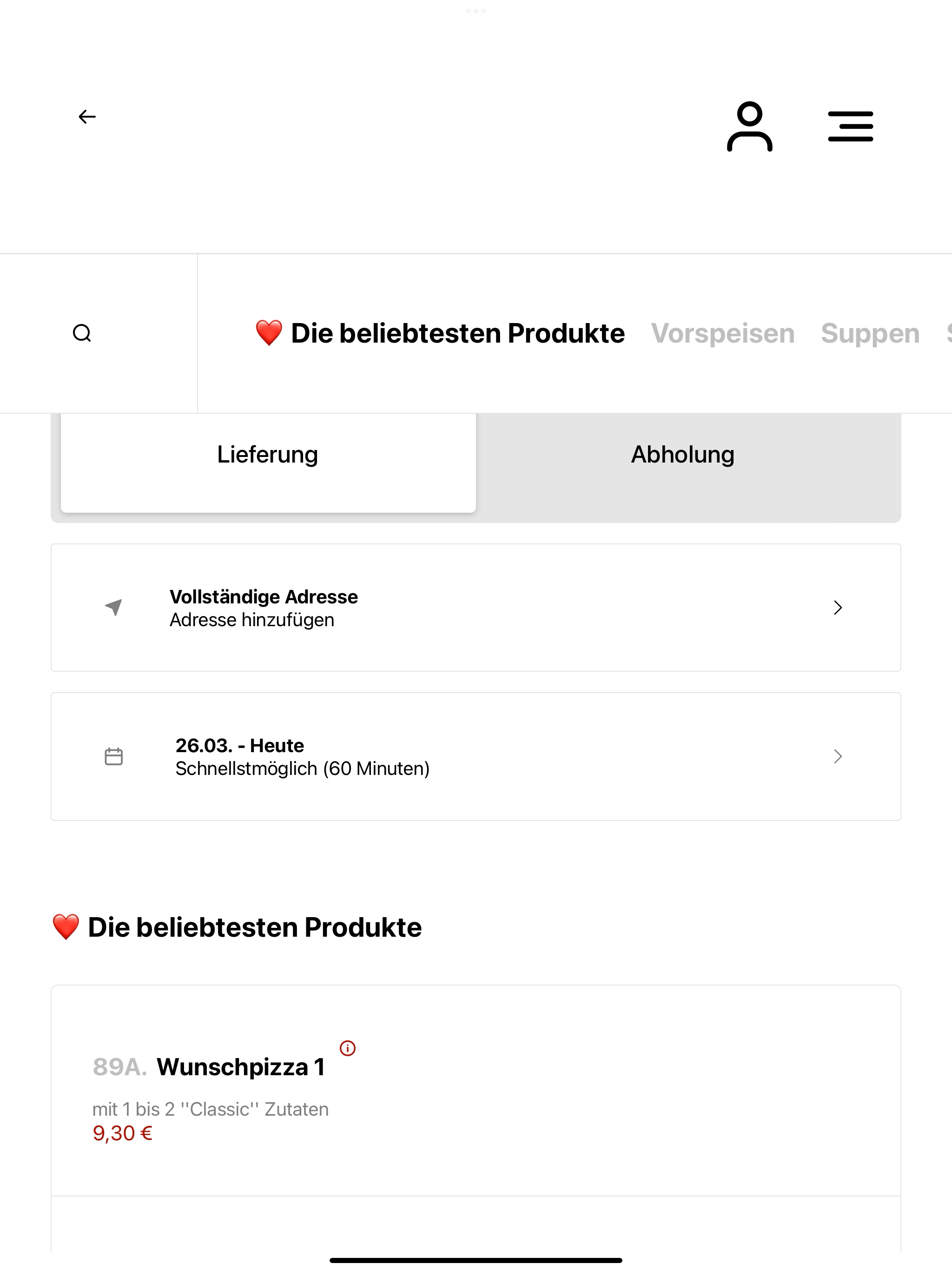
Task: Click the search magnifier icon
Action: (x=82, y=333)
